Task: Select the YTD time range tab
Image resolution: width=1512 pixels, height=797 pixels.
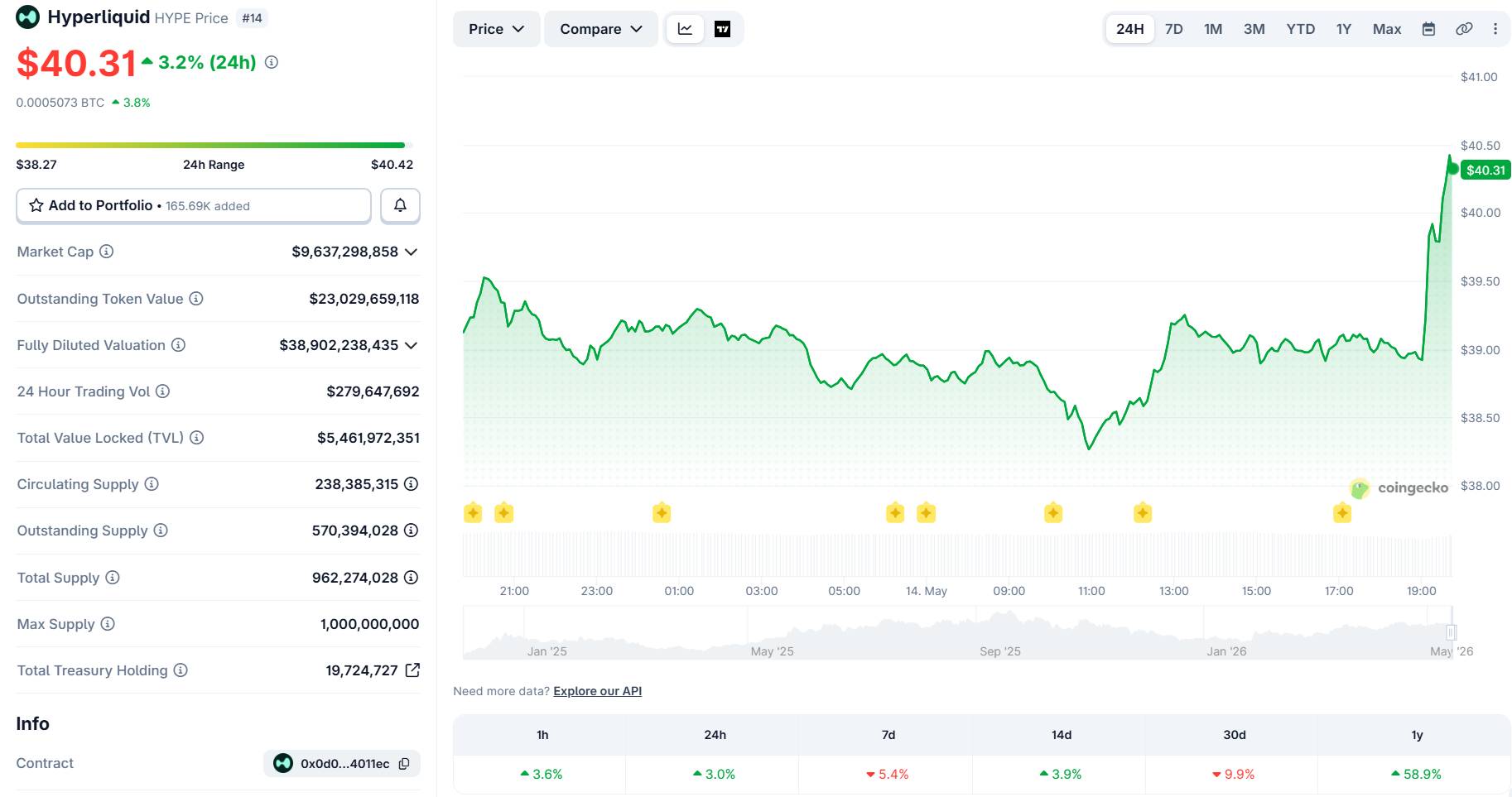Action: pos(1301,29)
